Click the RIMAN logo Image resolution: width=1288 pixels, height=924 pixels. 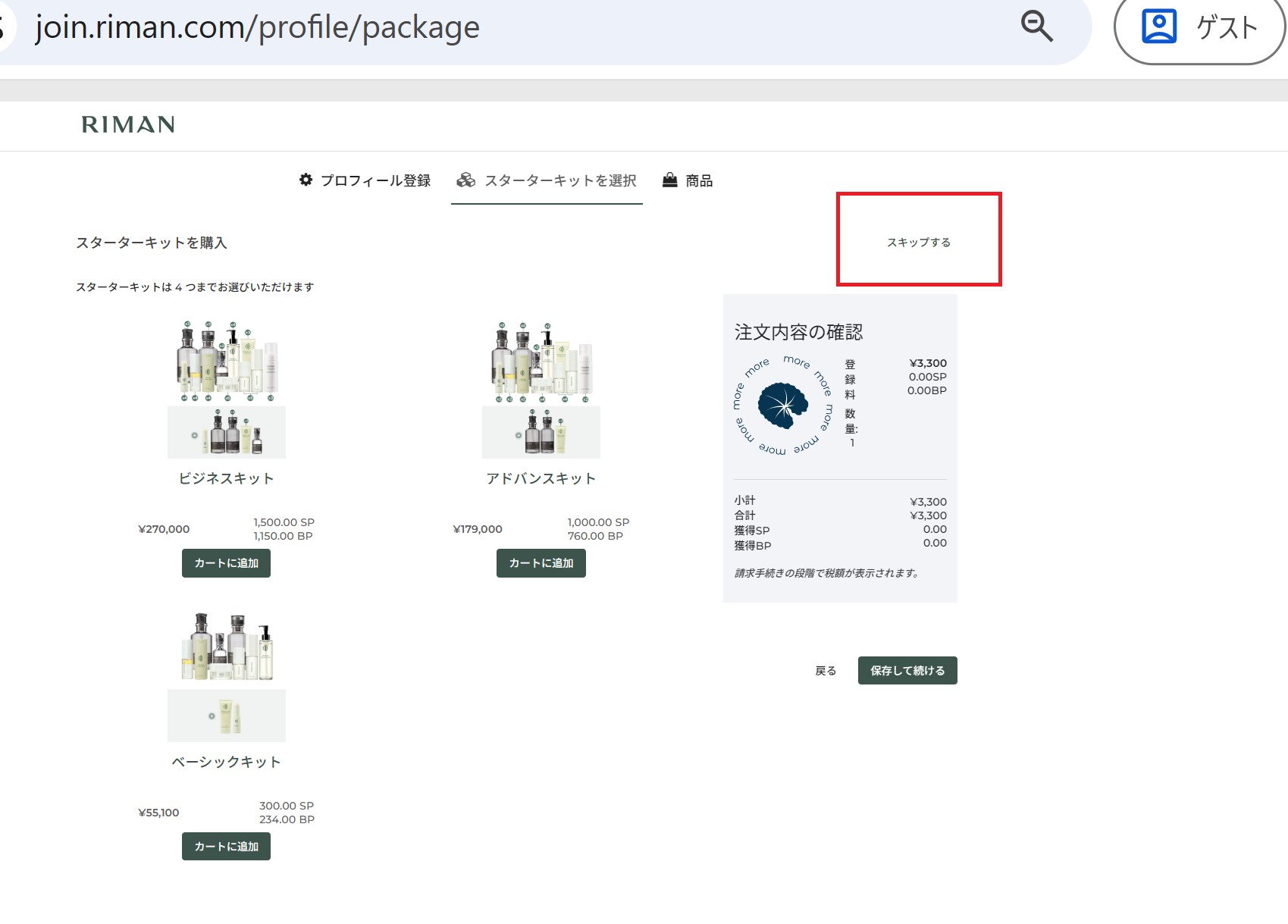[x=128, y=124]
